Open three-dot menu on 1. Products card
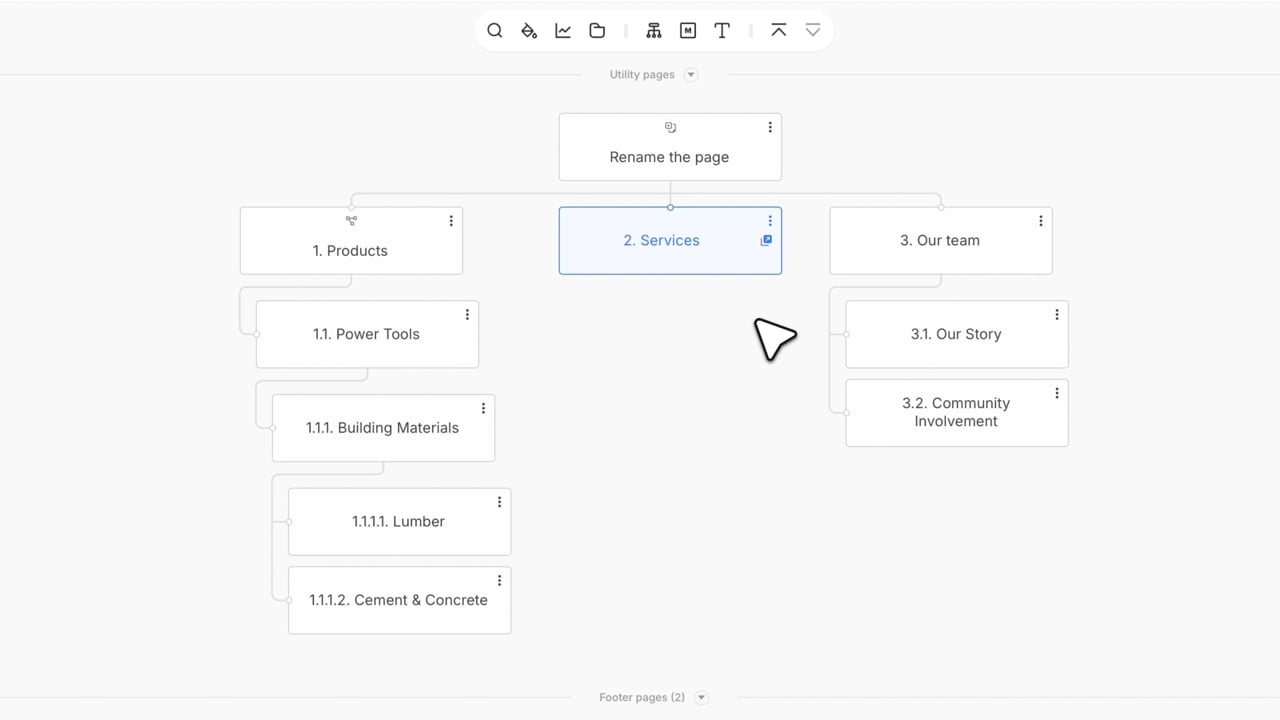Image resolution: width=1280 pixels, height=720 pixels. tap(451, 221)
